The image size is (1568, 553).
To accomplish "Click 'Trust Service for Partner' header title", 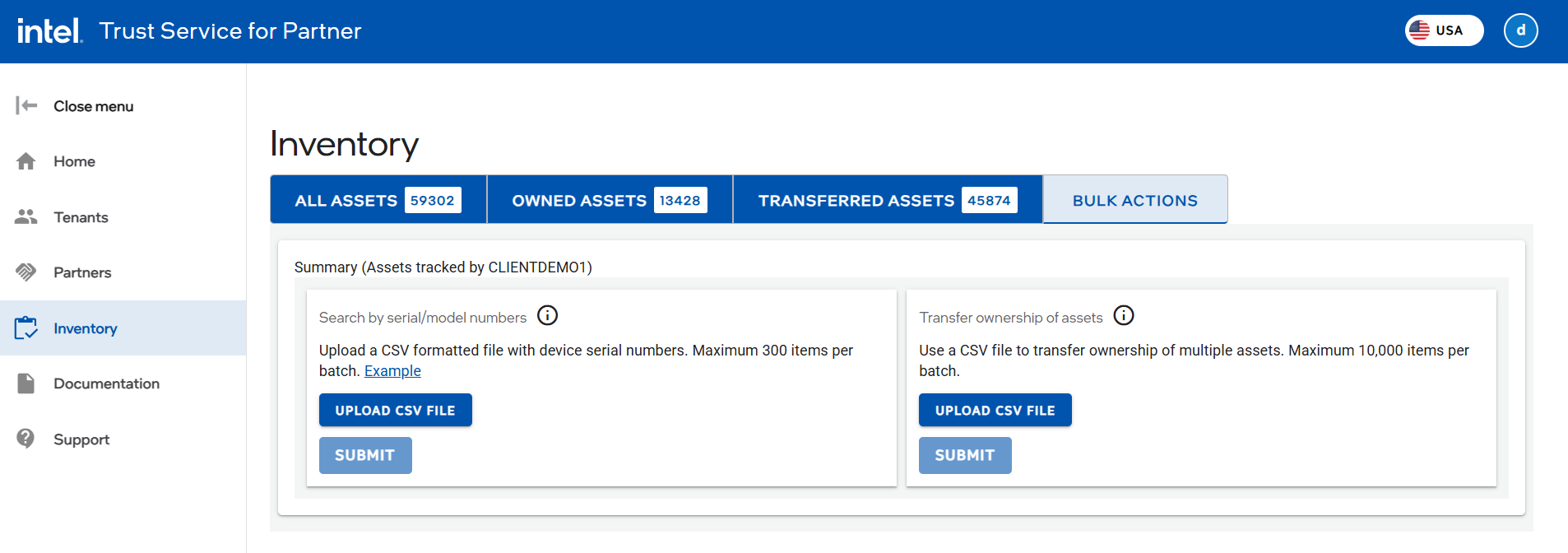I will [230, 31].
